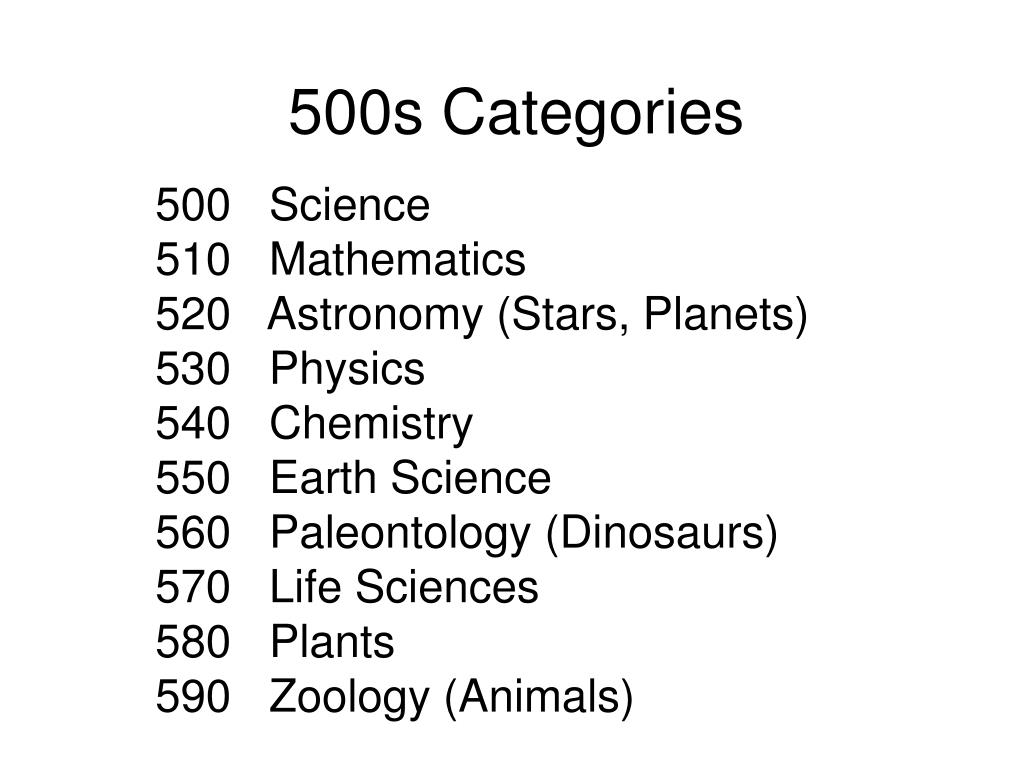The image size is (1024, 768).
Task: Select Astronomy (Stars, Planets) entry
Action: (x=538, y=315)
